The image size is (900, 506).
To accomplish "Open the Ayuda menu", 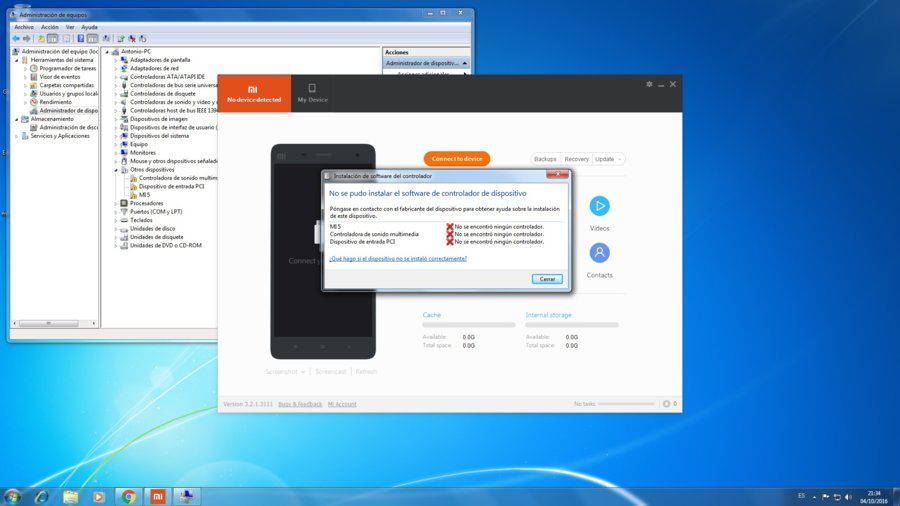I will 89,27.
